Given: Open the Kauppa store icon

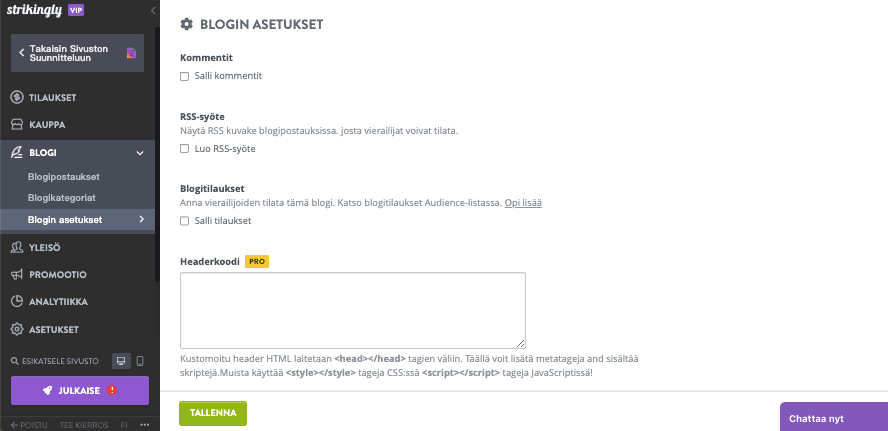Looking at the screenshot, I should (x=17, y=125).
